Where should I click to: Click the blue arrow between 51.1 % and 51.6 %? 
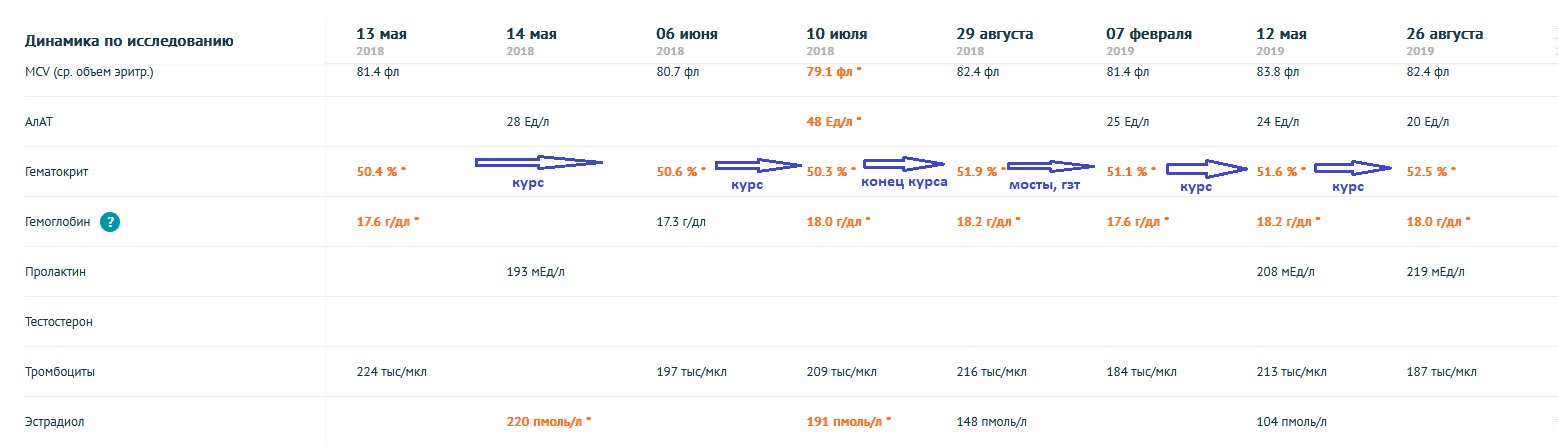1210,167
